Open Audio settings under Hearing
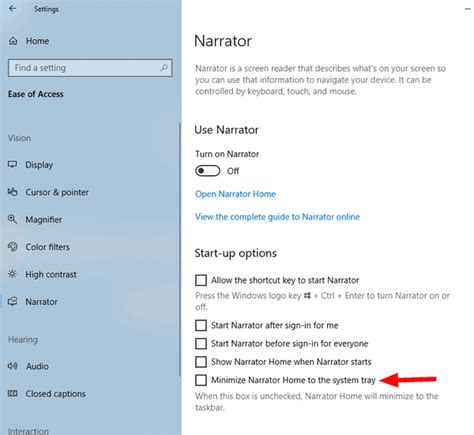The image size is (474, 435). tap(37, 366)
